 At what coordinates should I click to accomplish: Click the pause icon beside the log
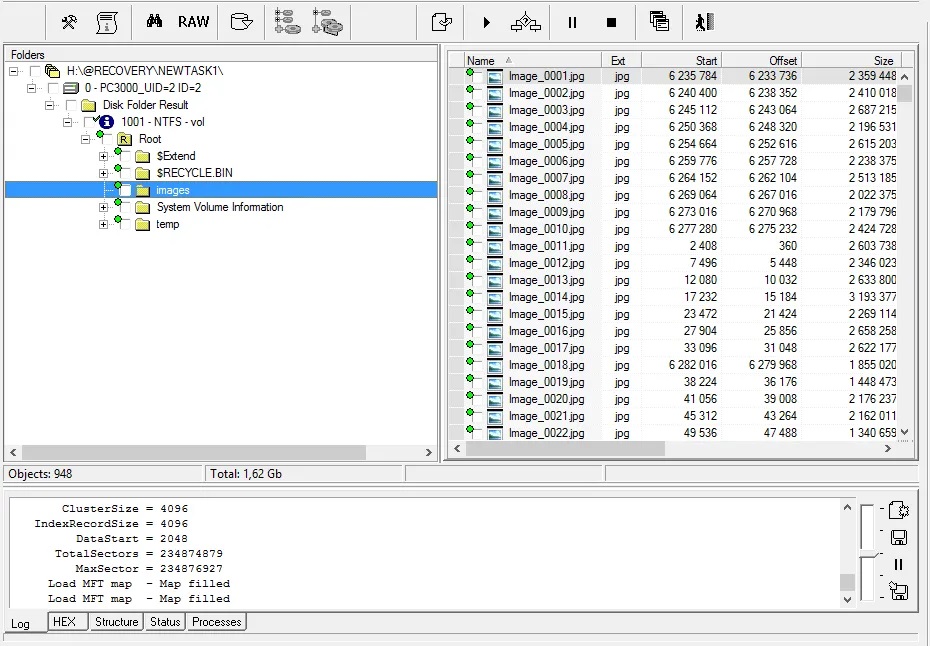pos(898,564)
